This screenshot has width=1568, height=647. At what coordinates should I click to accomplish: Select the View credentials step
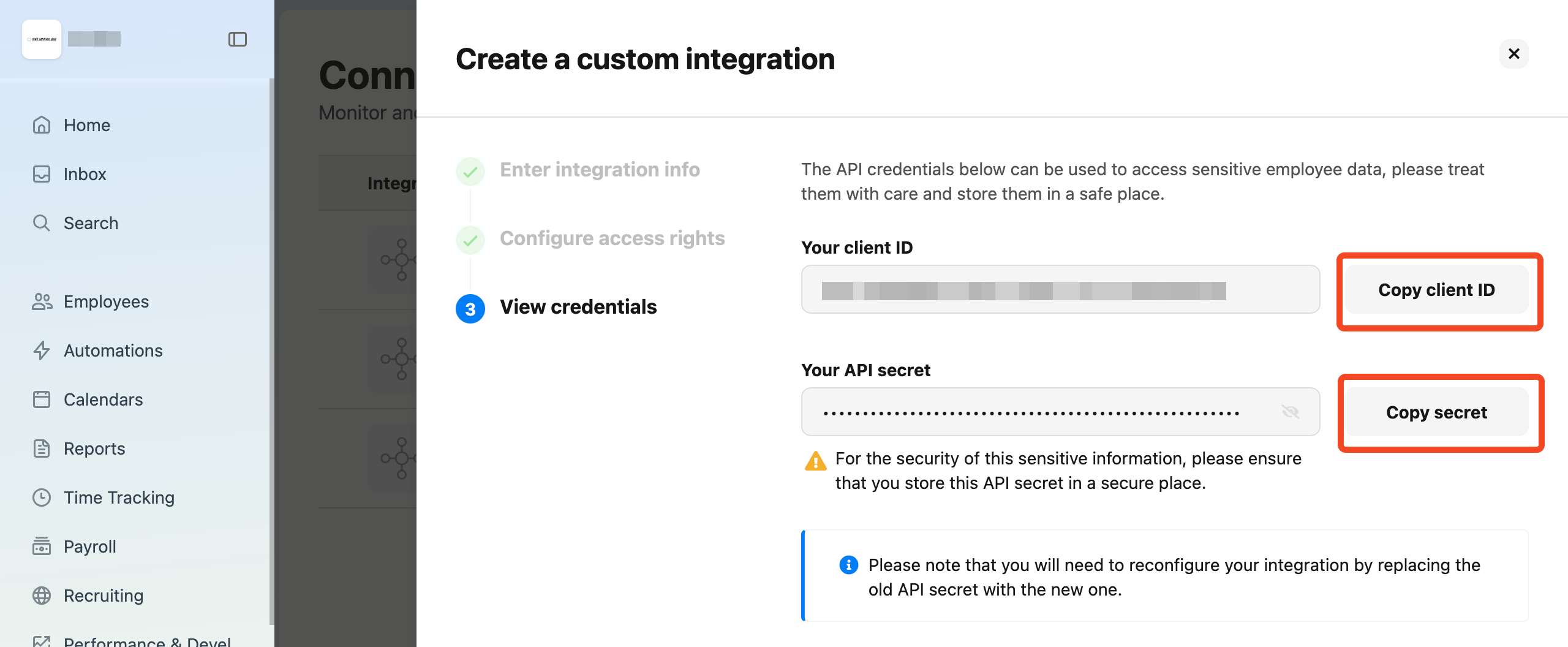click(x=578, y=307)
